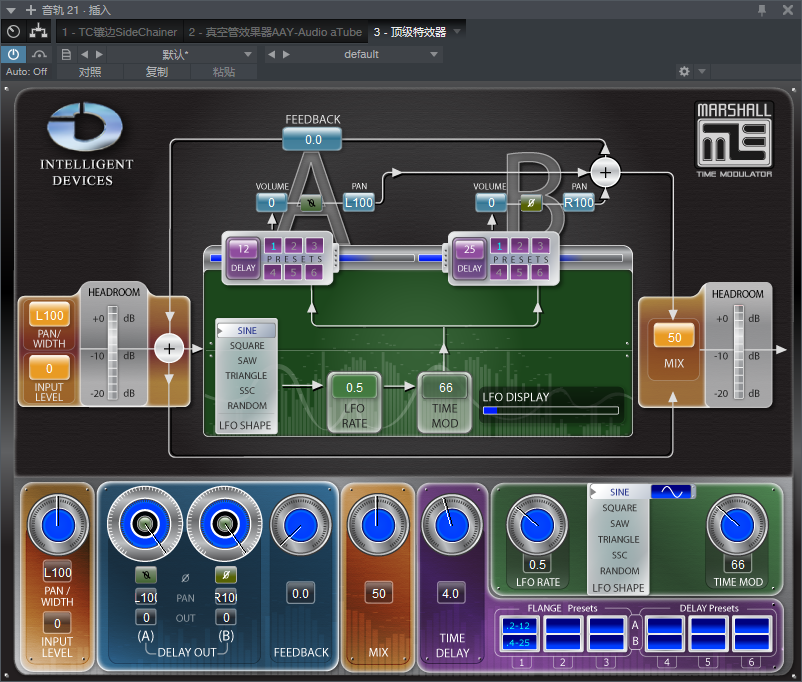Go to previous preset left of 默认
802x682 pixels.
[84, 54]
